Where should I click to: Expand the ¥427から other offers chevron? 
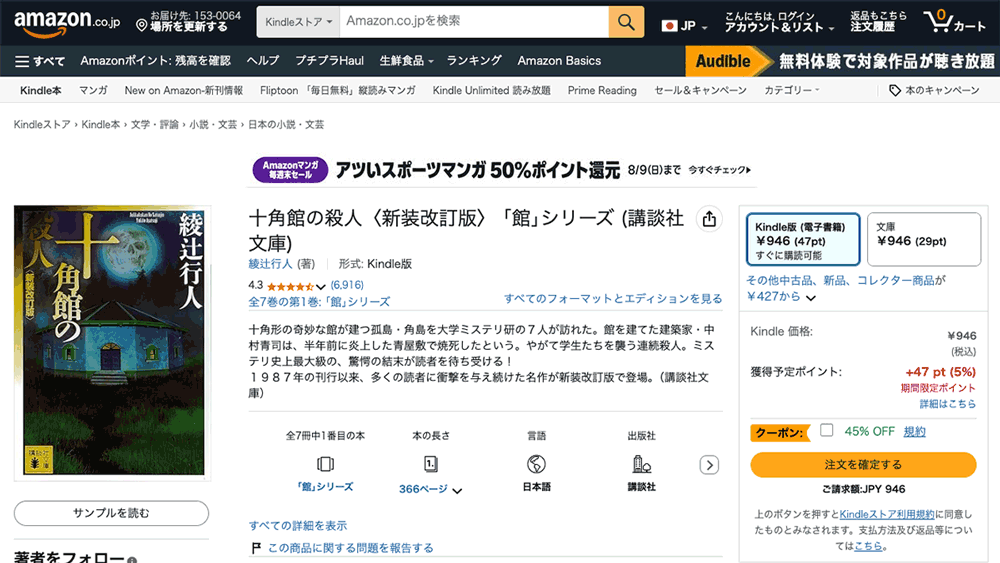pos(811,297)
